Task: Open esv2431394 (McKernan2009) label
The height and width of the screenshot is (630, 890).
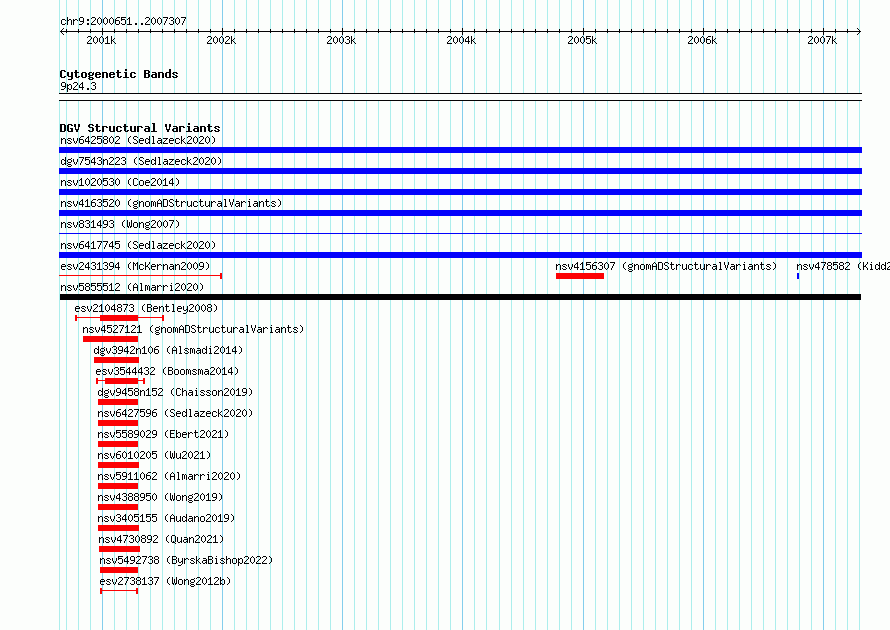Action: click(x=135, y=266)
